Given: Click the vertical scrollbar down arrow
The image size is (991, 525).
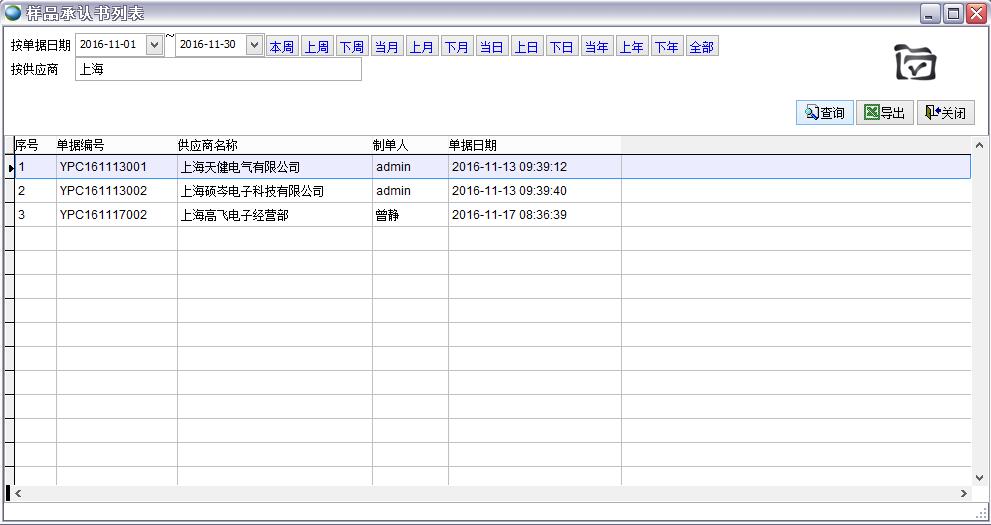Looking at the screenshot, I should pyautogui.click(x=980, y=476).
